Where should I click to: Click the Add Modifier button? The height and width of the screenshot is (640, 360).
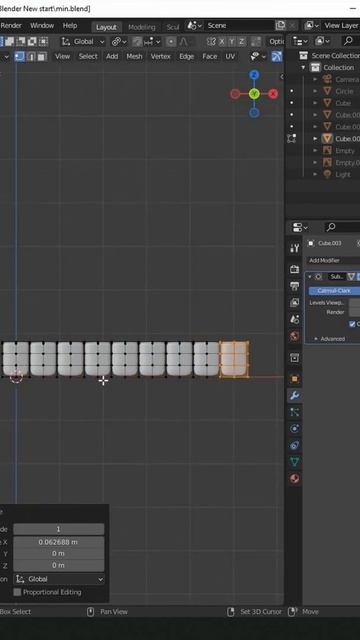click(333, 260)
